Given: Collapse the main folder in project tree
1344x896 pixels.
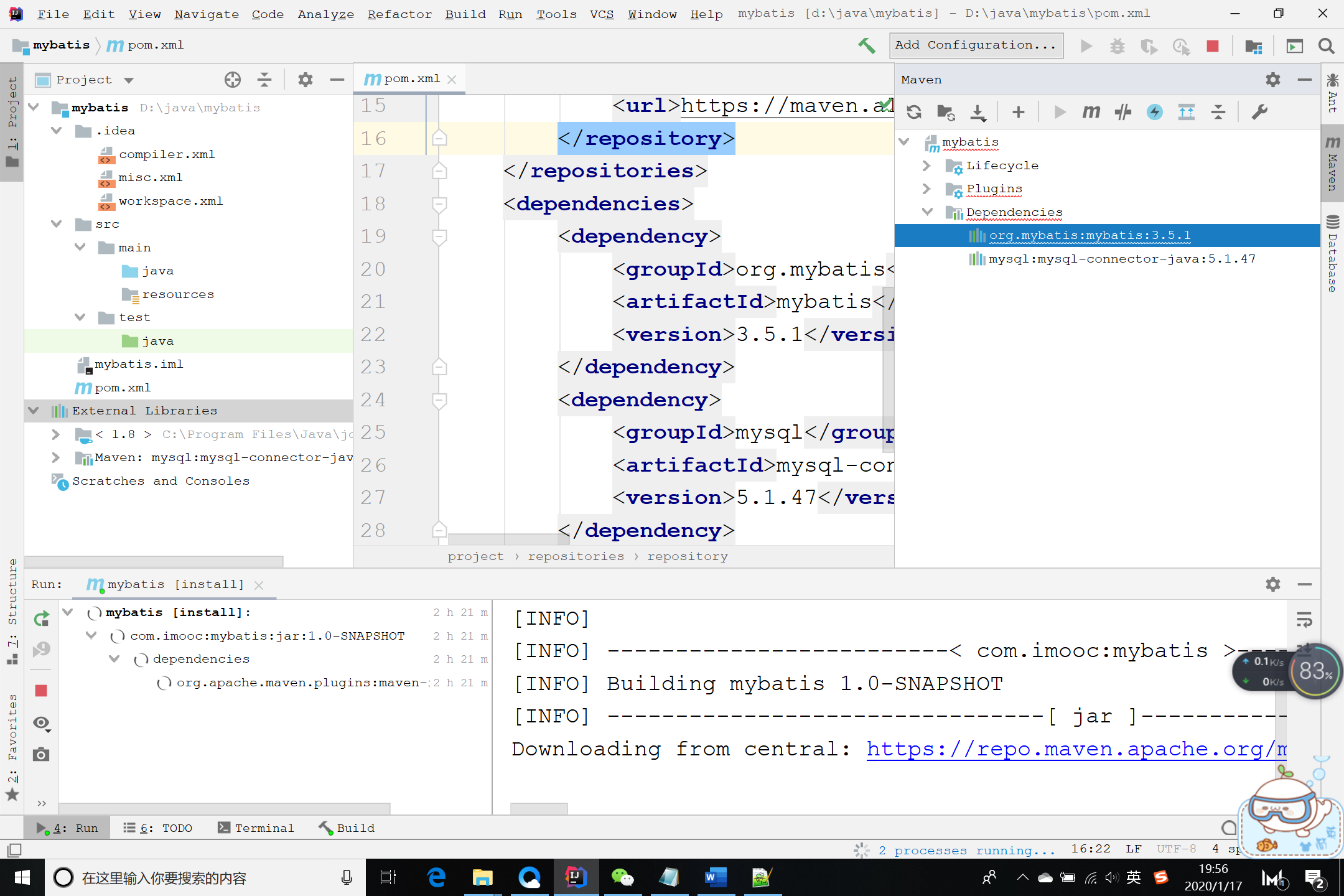Looking at the screenshot, I should point(80,248).
